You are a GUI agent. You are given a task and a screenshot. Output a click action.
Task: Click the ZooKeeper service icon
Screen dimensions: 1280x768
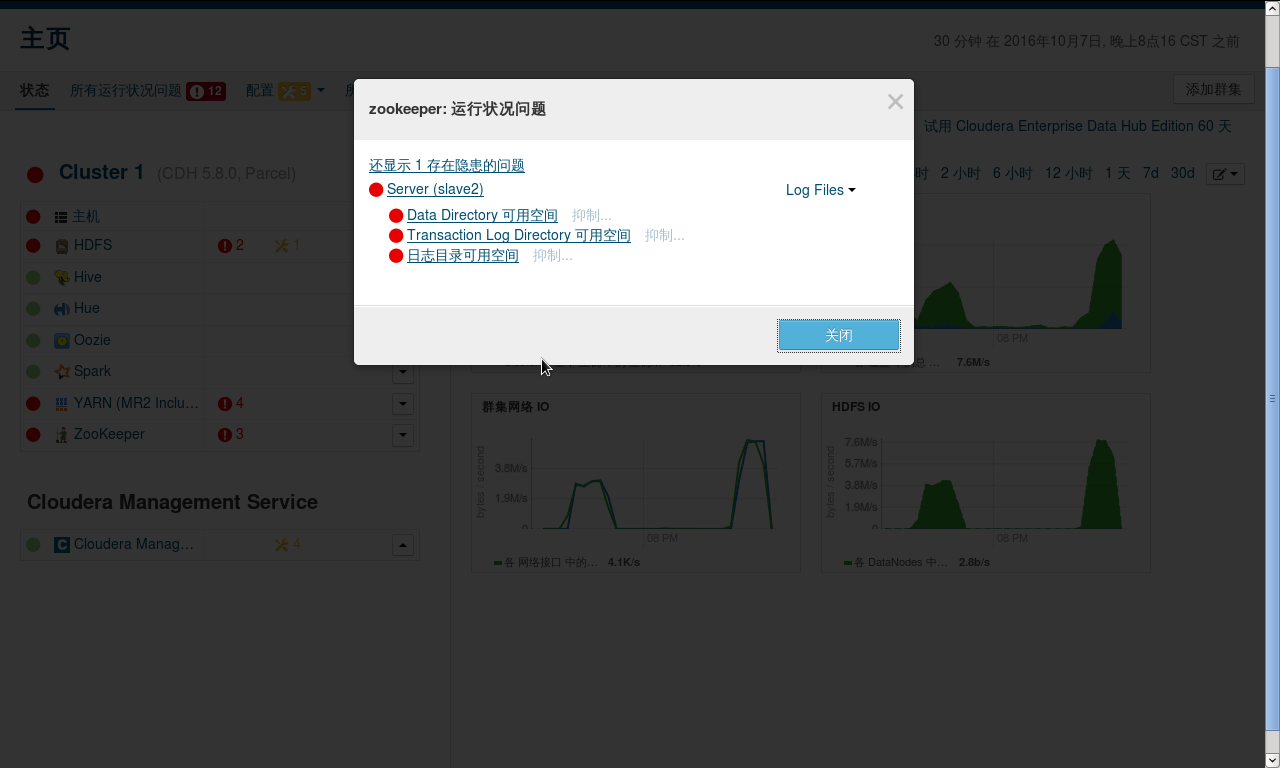tap(62, 435)
